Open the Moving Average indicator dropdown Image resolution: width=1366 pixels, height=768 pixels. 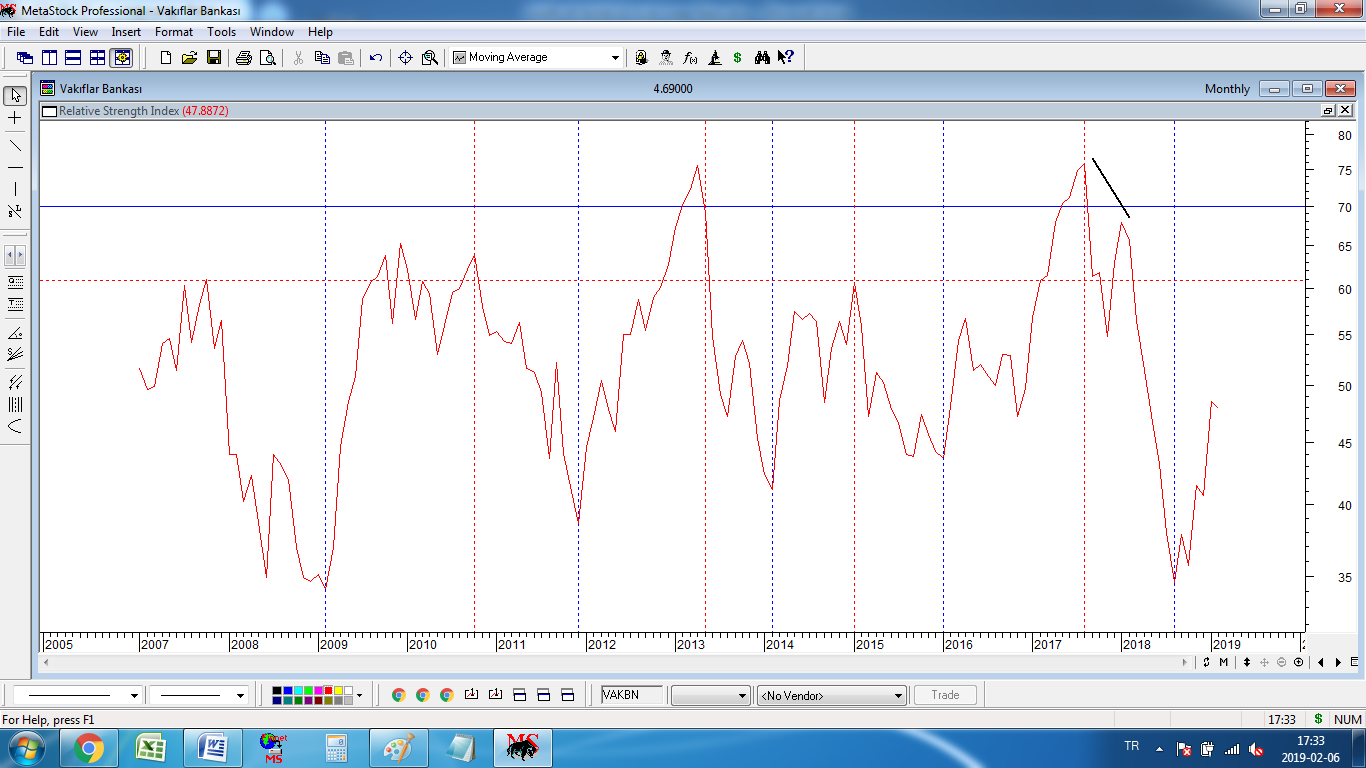pos(615,58)
